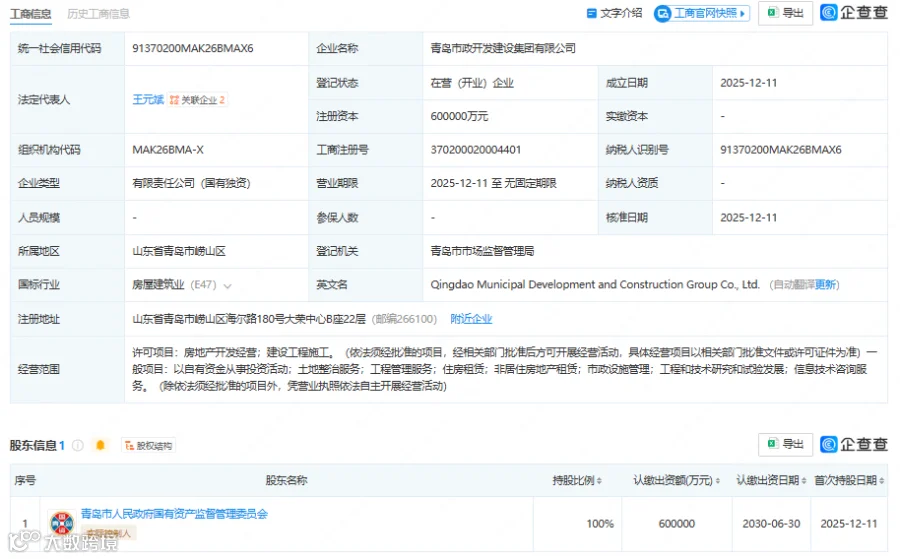This screenshot has height=559, width=900.
Task: Select shareholder contribution date 2030-06-30
Action: [x=771, y=523]
